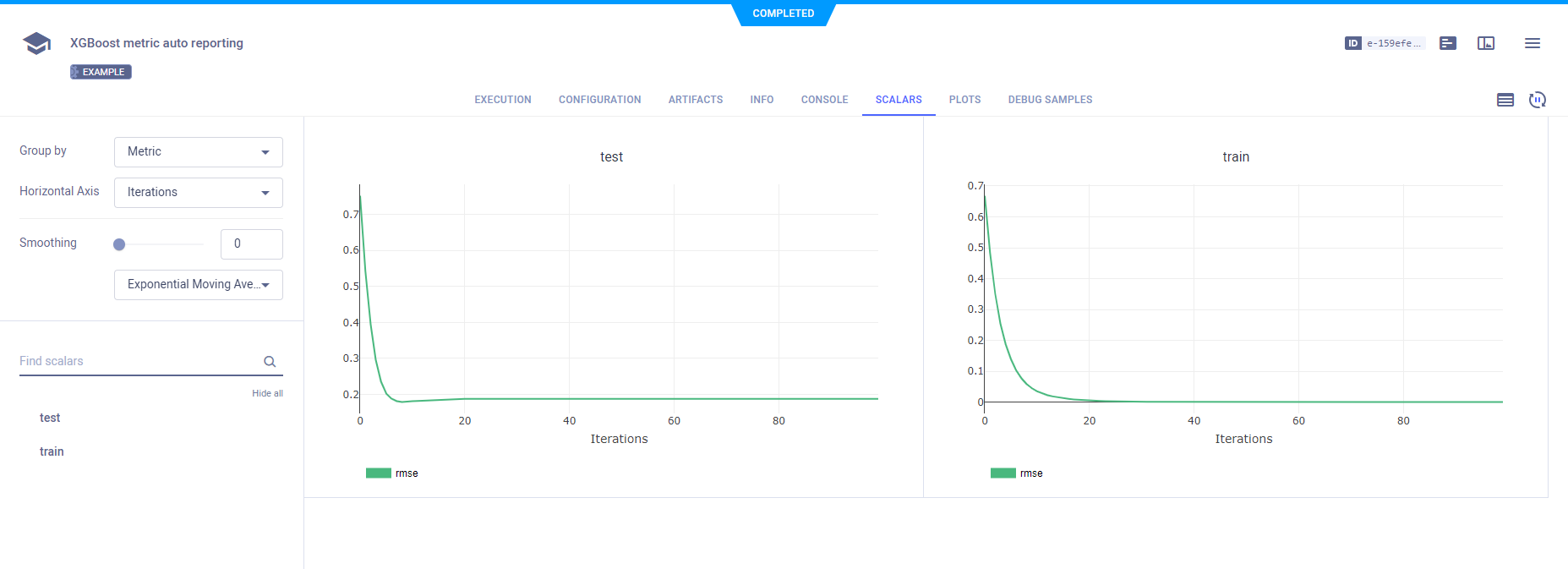Open the Group by Metric dropdown
Image resolution: width=1568 pixels, height=569 pixels.
click(198, 152)
